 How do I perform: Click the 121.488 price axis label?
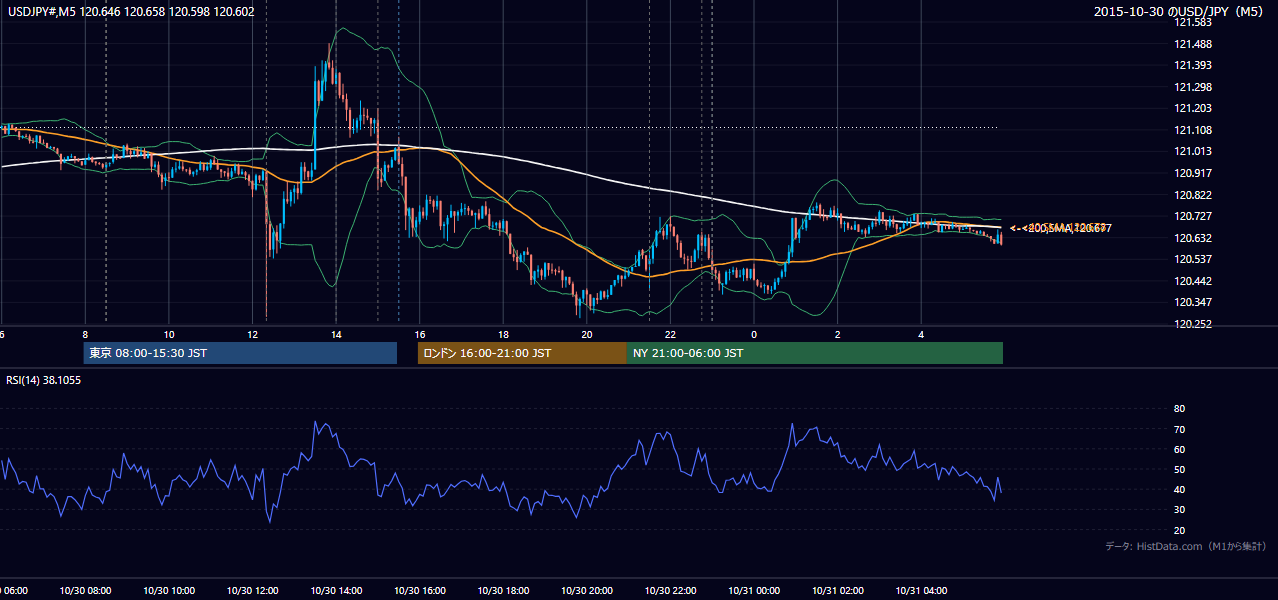click(1192, 44)
